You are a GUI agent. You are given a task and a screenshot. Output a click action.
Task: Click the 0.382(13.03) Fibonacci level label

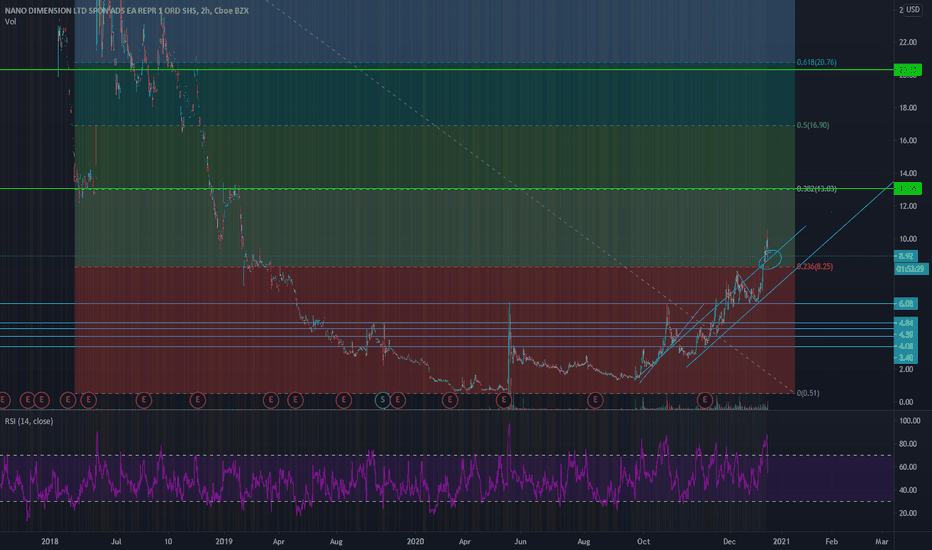[x=816, y=188]
